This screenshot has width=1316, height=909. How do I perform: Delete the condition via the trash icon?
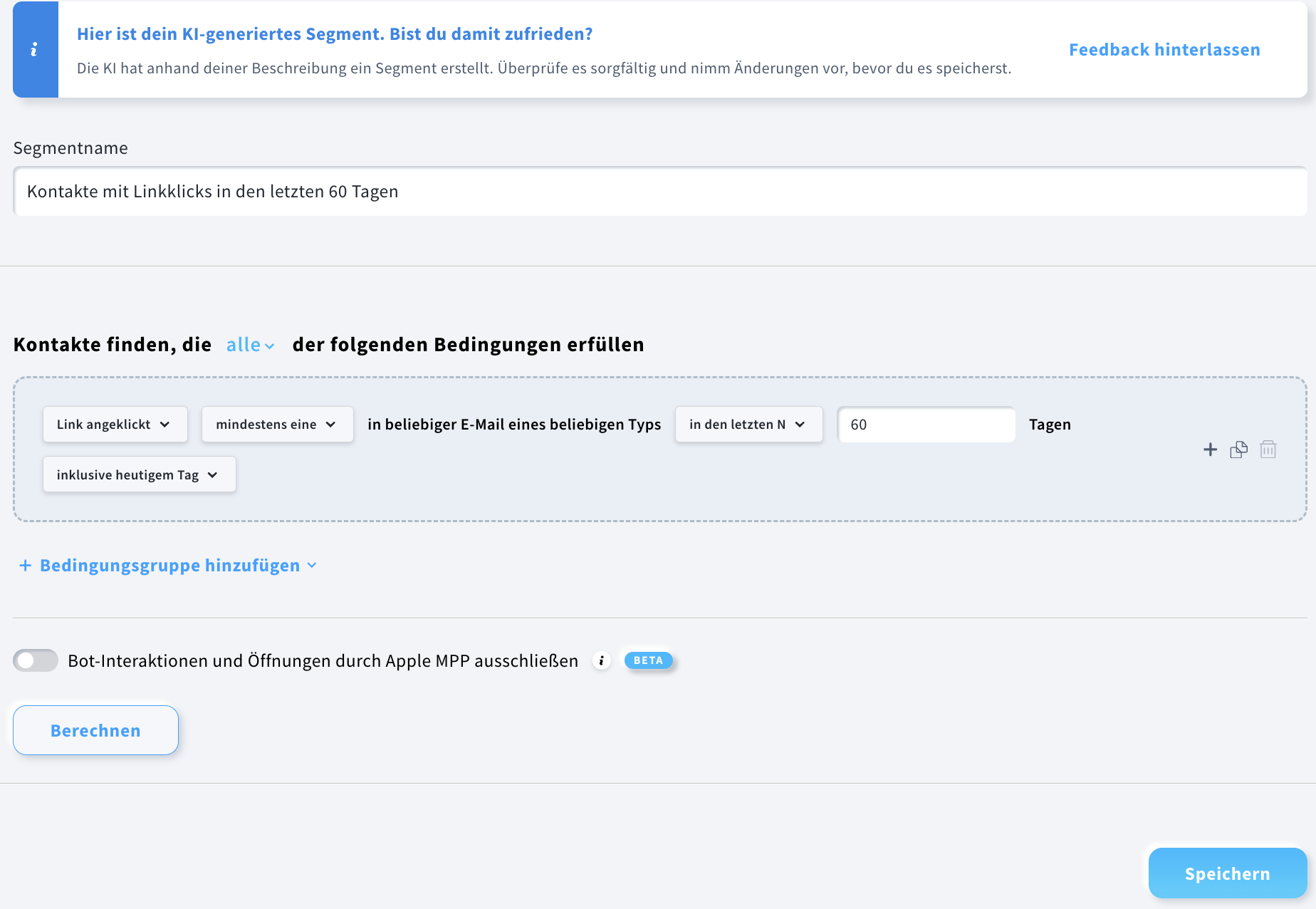point(1268,450)
